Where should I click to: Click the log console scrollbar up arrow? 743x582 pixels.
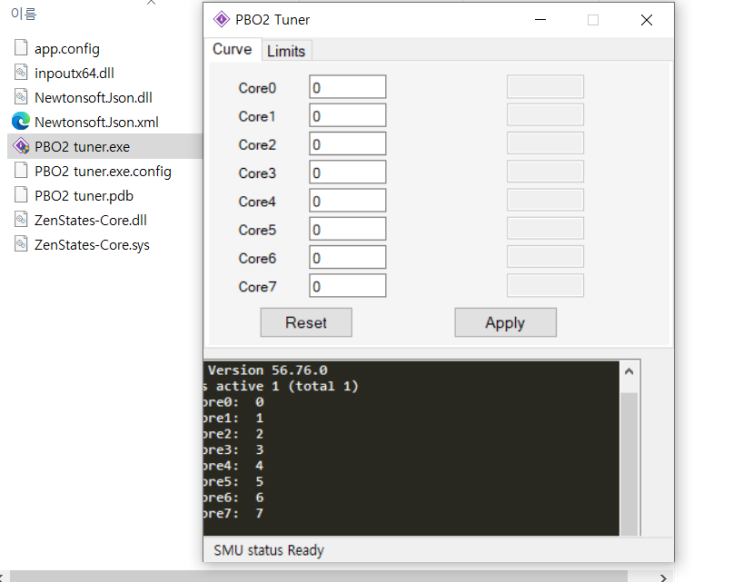(629, 372)
